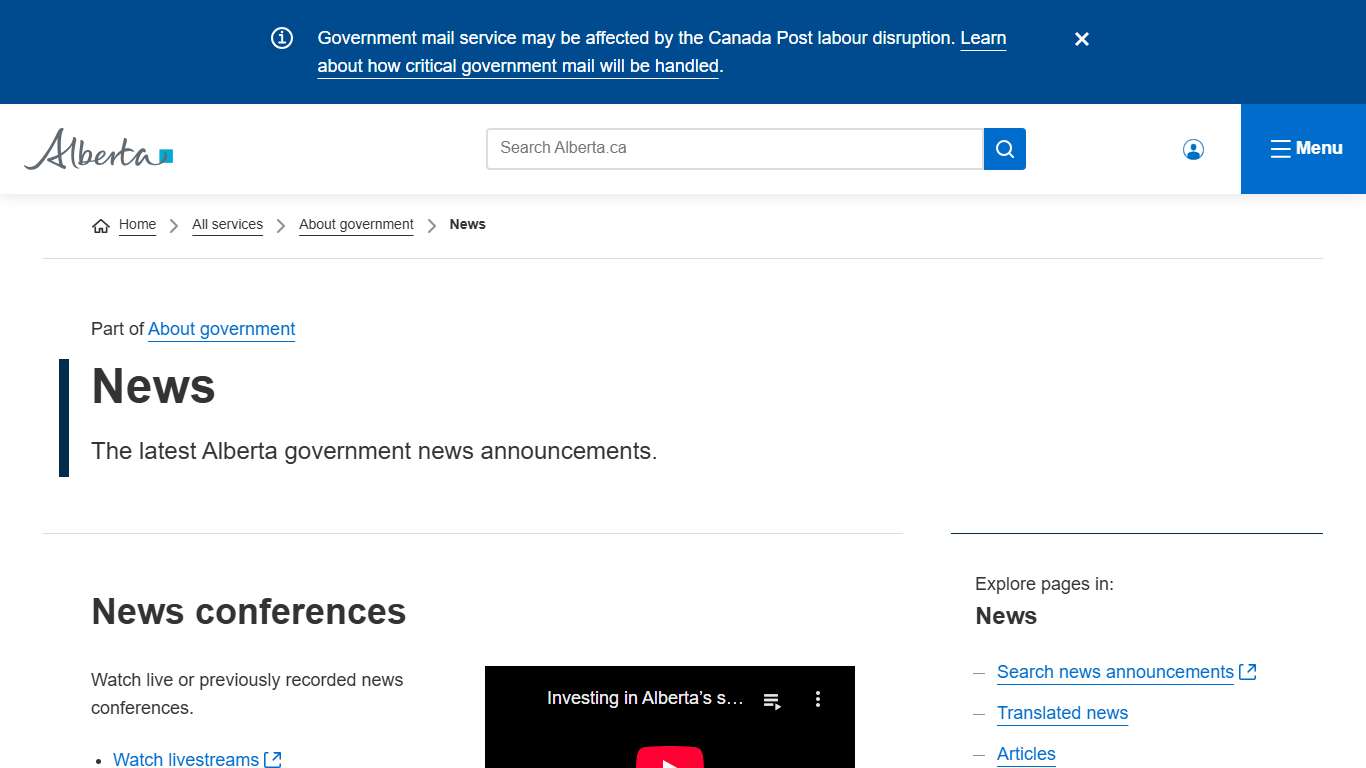Play the Investing in Alberta video
The height and width of the screenshot is (768, 1366).
coord(669,757)
